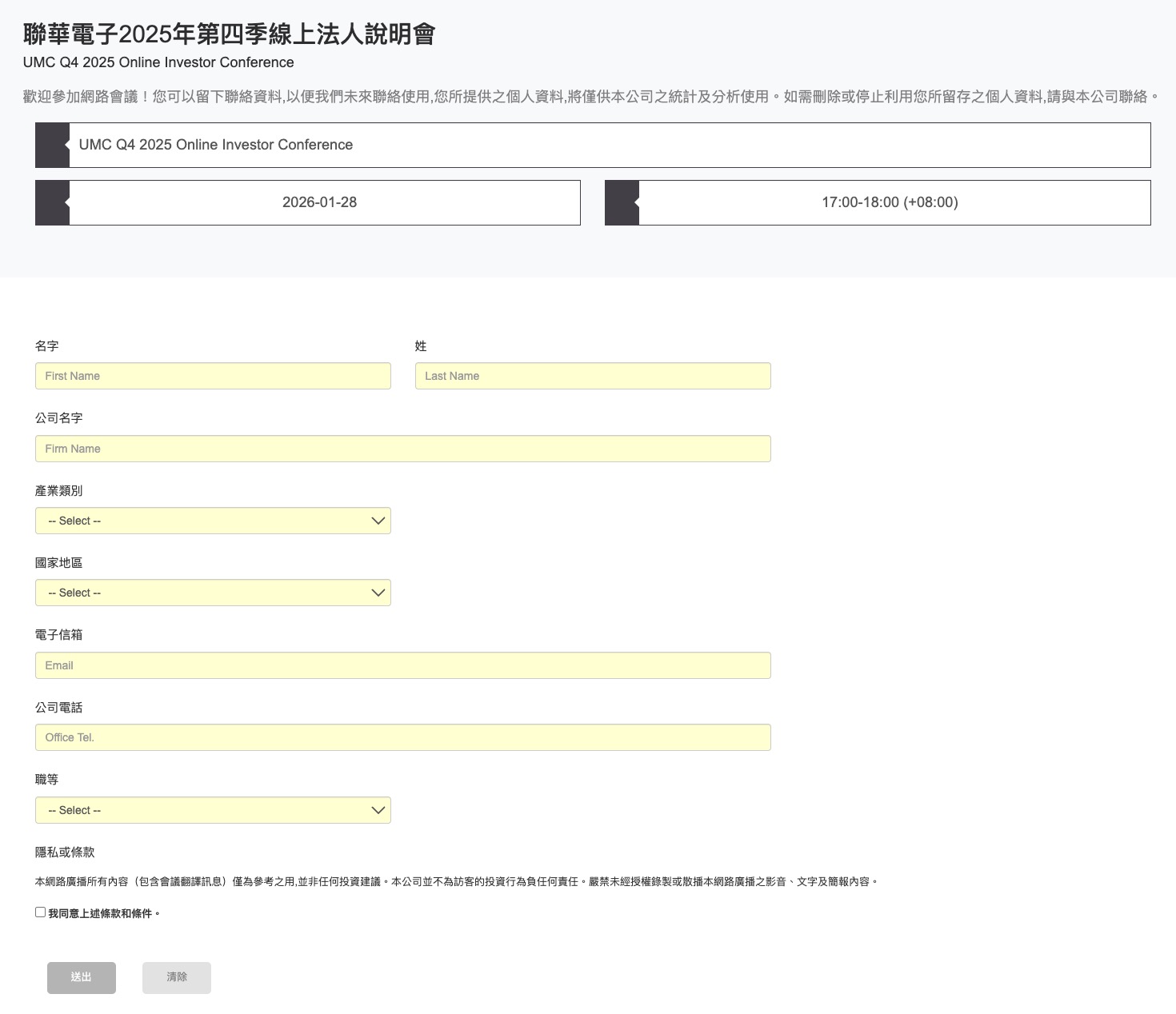Click the dark marker beside the 17:00-18:00 time
Viewport: 1176px width, 1014px height.
pyautogui.click(x=622, y=202)
